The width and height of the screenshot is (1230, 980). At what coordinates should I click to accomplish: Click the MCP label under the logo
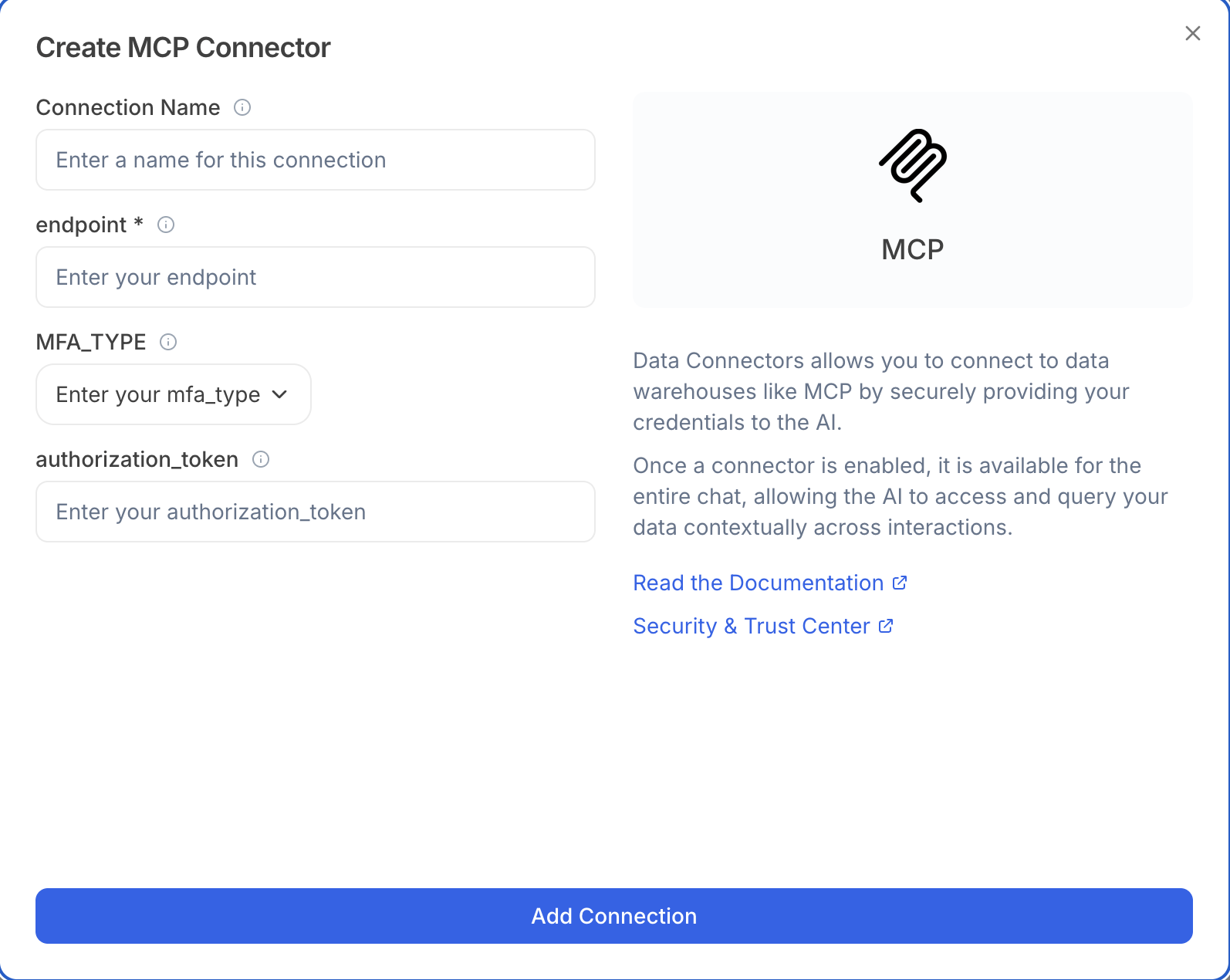(912, 249)
